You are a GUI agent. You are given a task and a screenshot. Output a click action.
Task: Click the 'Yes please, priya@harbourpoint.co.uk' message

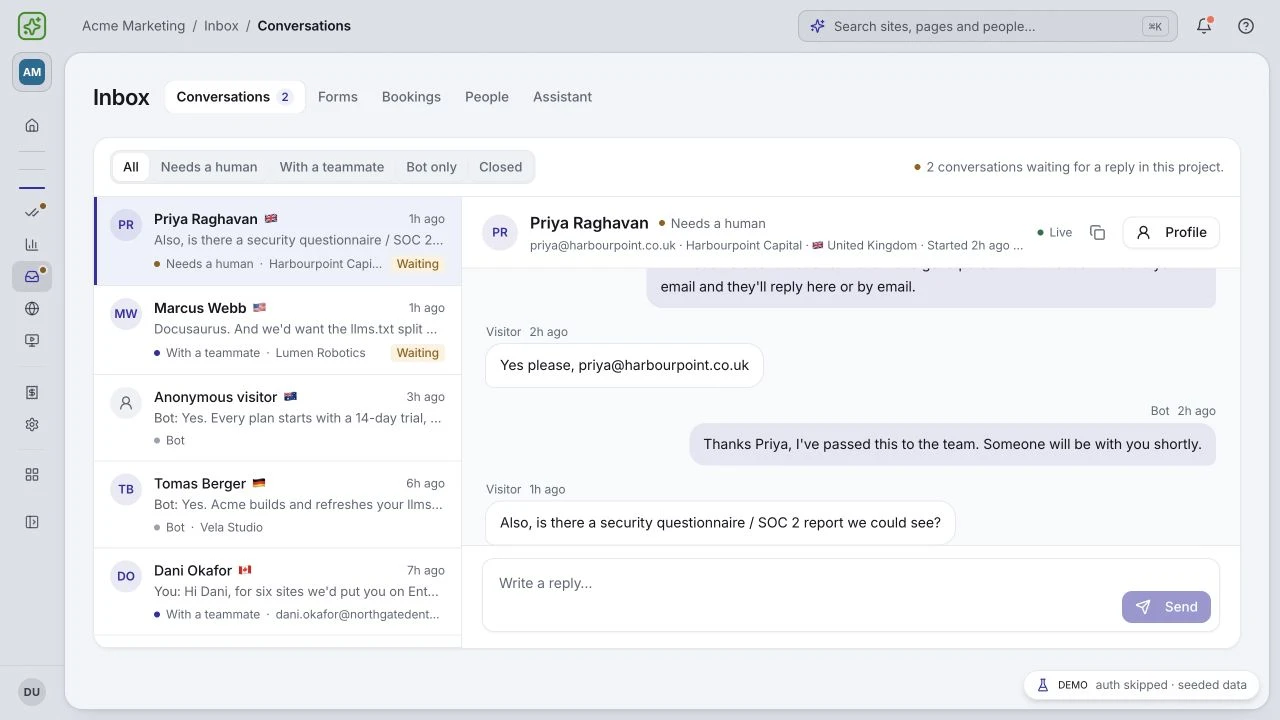[624, 365]
